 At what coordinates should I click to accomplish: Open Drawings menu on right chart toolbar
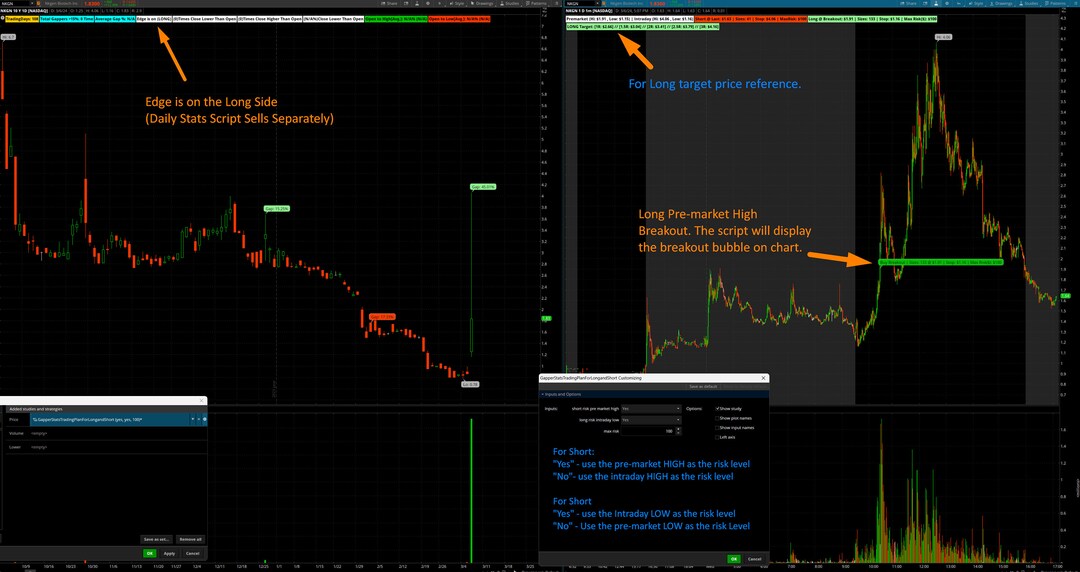pyautogui.click(x=1001, y=3)
